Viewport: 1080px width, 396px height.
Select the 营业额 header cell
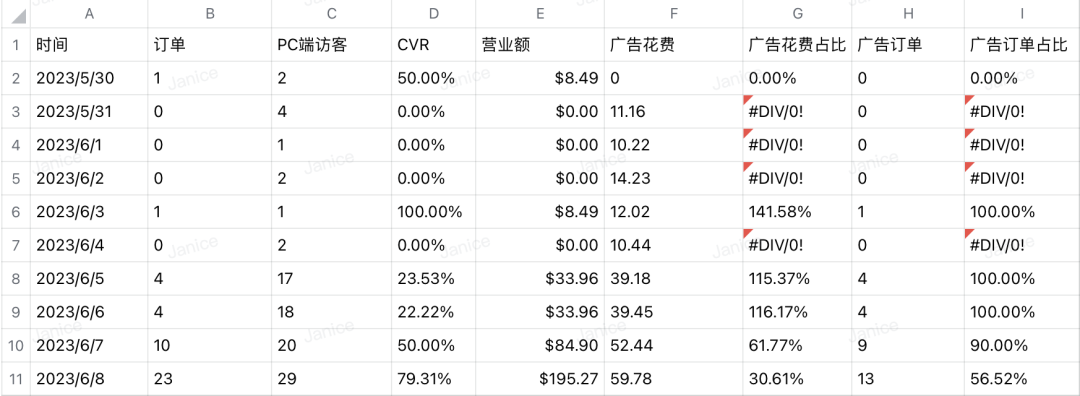coord(539,45)
